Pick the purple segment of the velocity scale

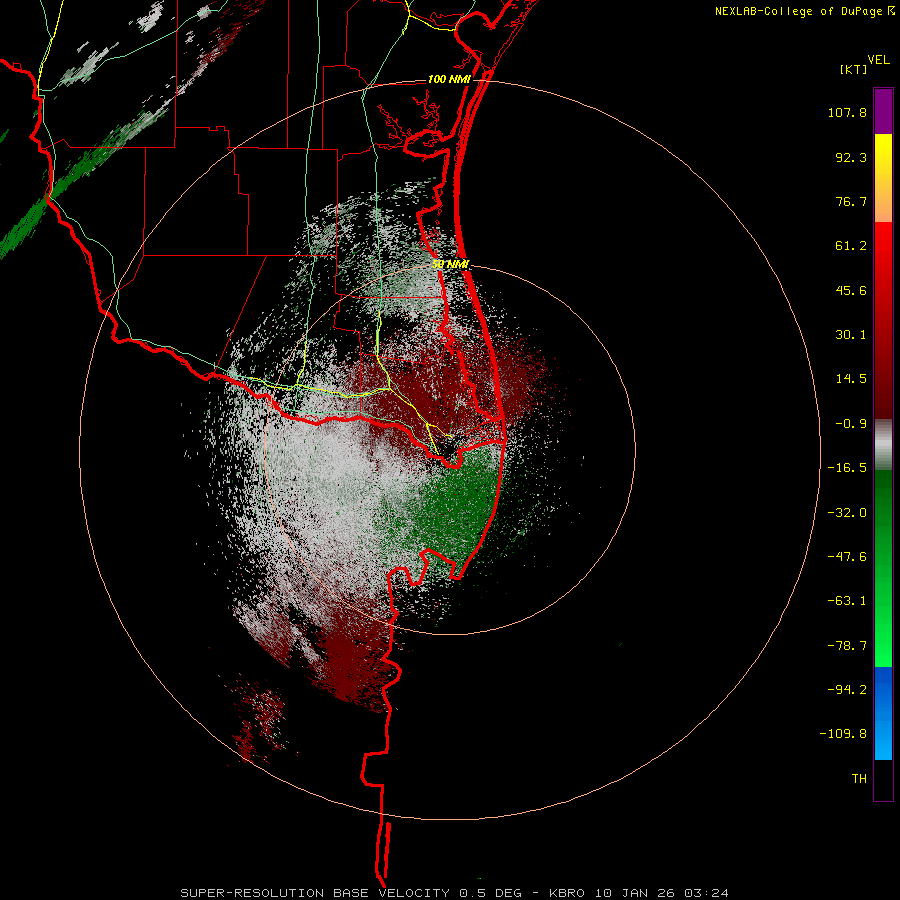point(883,111)
